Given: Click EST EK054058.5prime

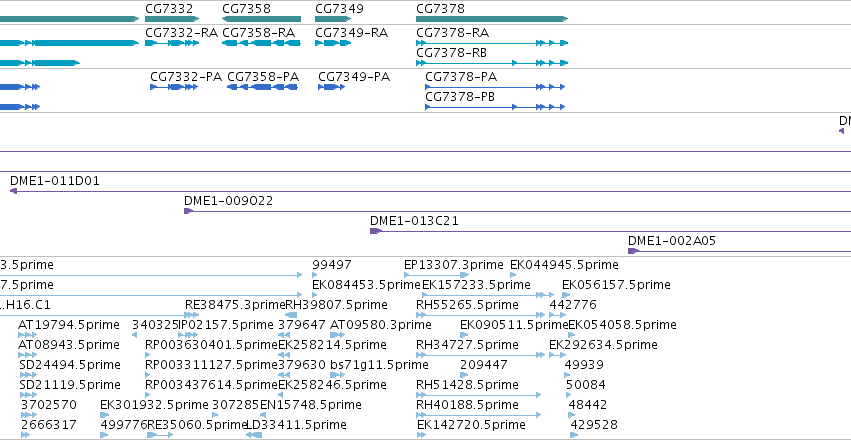Looking at the screenshot, I should click(623, 326).
